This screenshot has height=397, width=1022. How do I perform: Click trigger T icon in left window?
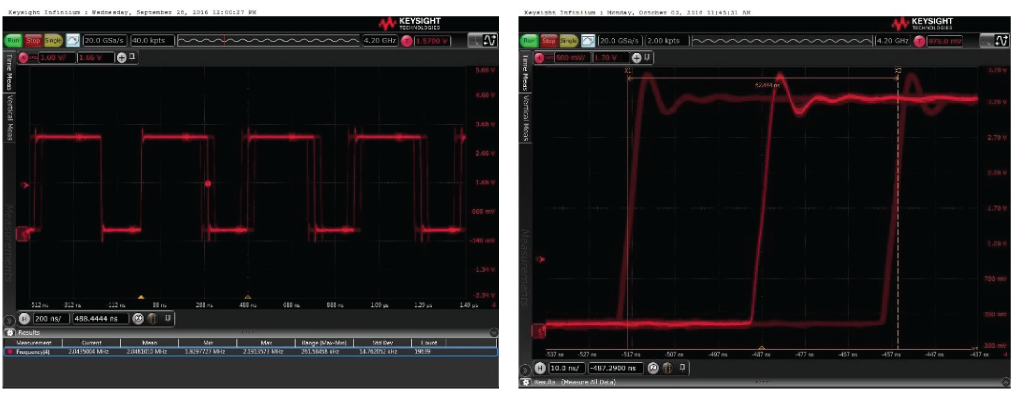[x=407, y=40]
